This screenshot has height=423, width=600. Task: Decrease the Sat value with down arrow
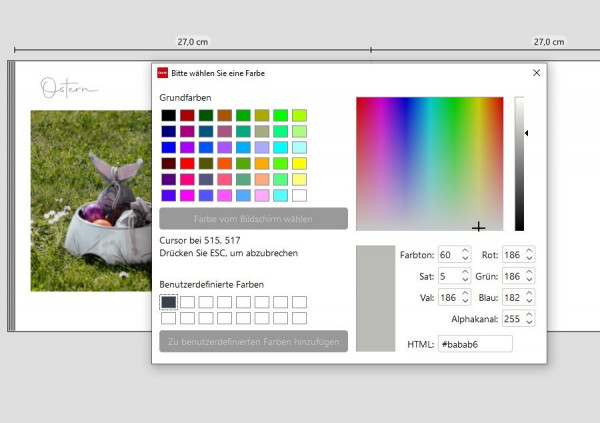pos(465,280)
